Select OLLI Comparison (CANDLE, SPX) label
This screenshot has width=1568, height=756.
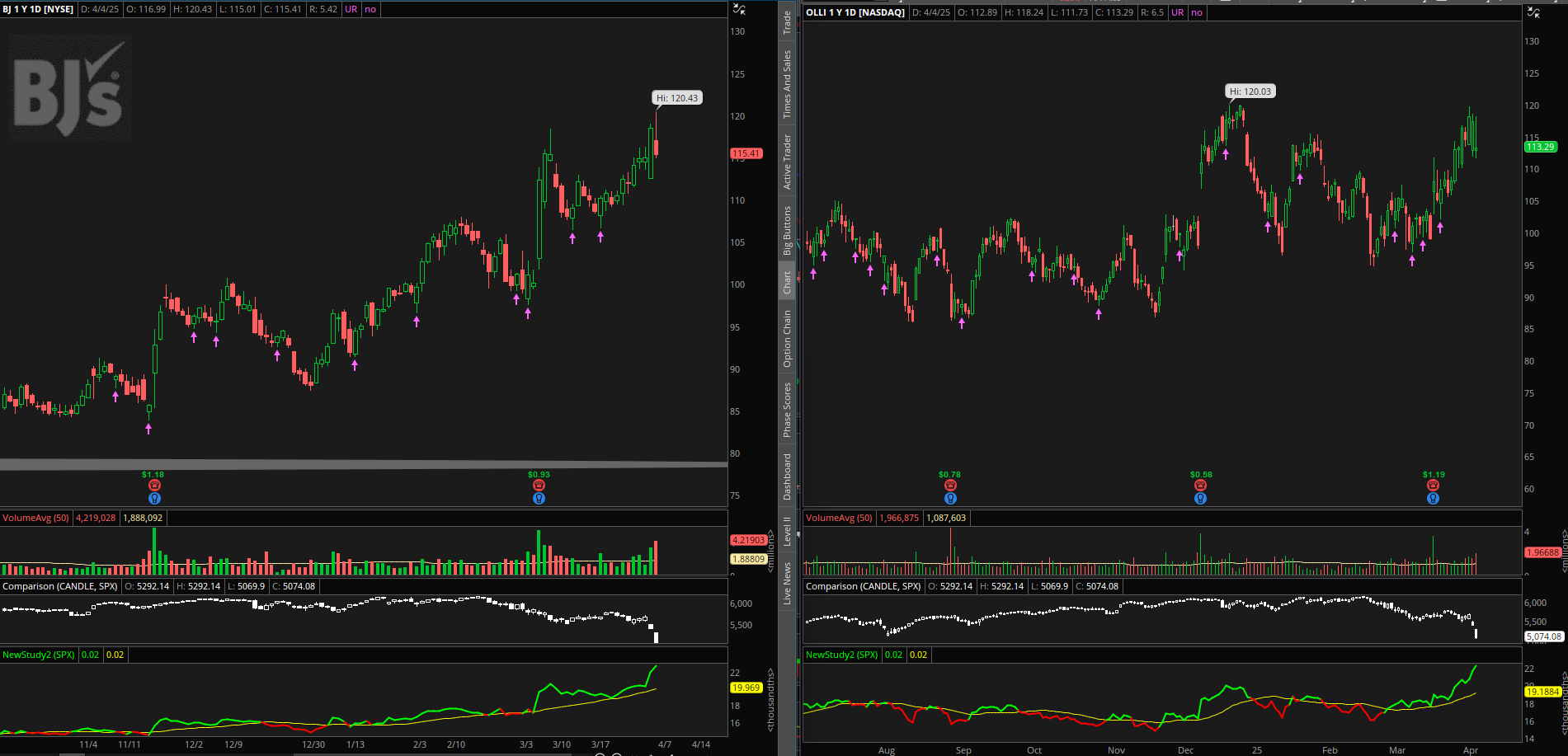point(864,586)
